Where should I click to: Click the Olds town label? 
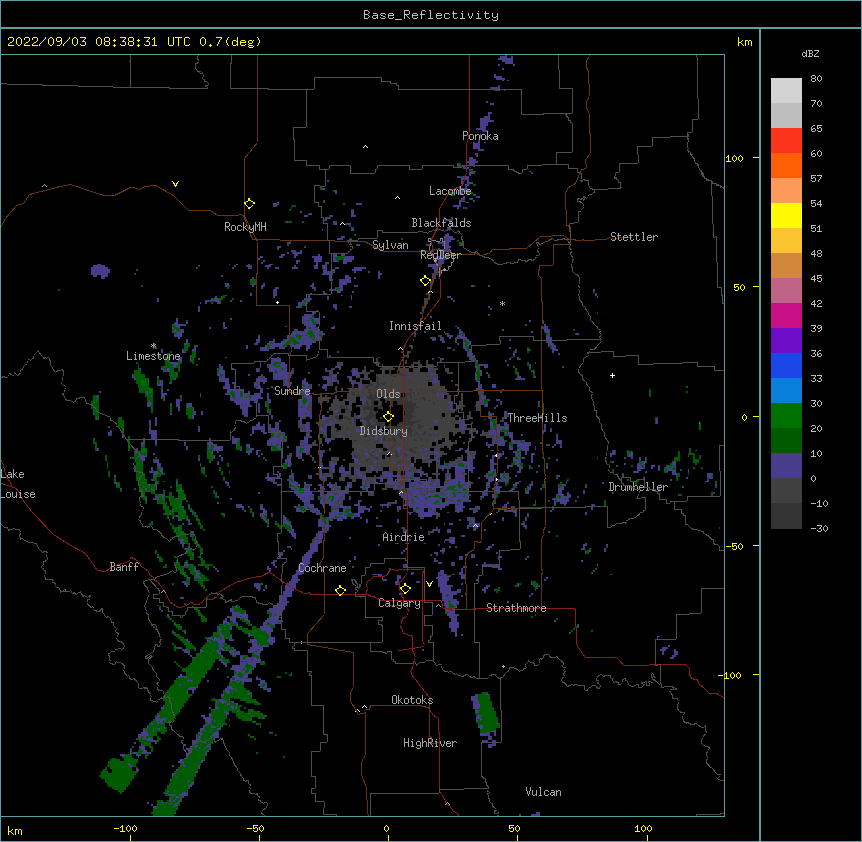point(388,394)
